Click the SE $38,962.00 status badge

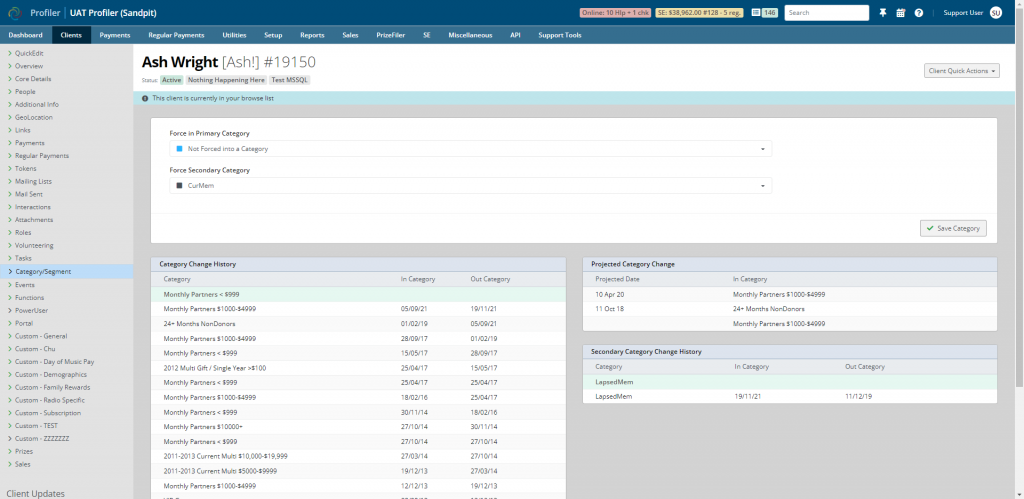pyautogui.click(x=699, y=12)
